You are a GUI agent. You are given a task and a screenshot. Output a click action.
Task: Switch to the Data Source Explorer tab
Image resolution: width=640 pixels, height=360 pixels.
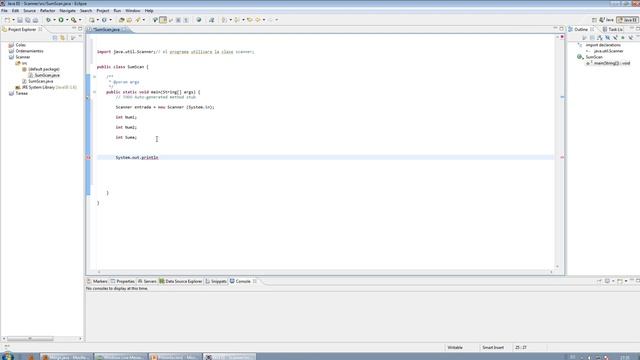click(x=180, y=281)
